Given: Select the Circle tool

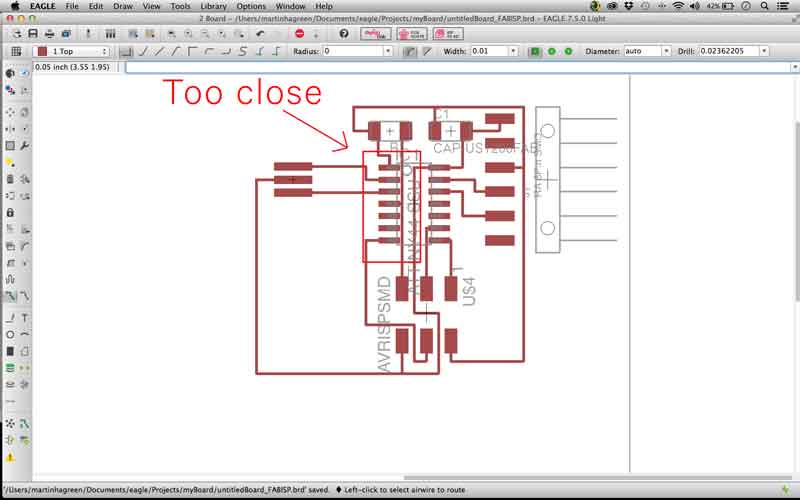Looking at the screenshot, I should (x=10, y=335).
